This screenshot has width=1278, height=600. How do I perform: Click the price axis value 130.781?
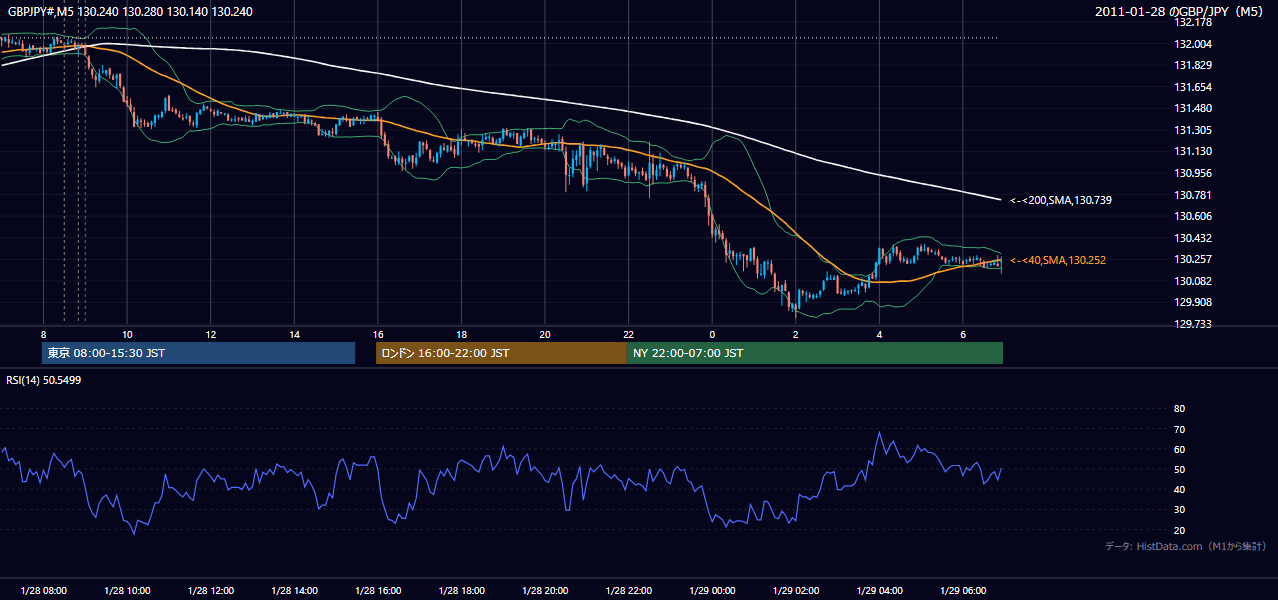(1193, 195)
